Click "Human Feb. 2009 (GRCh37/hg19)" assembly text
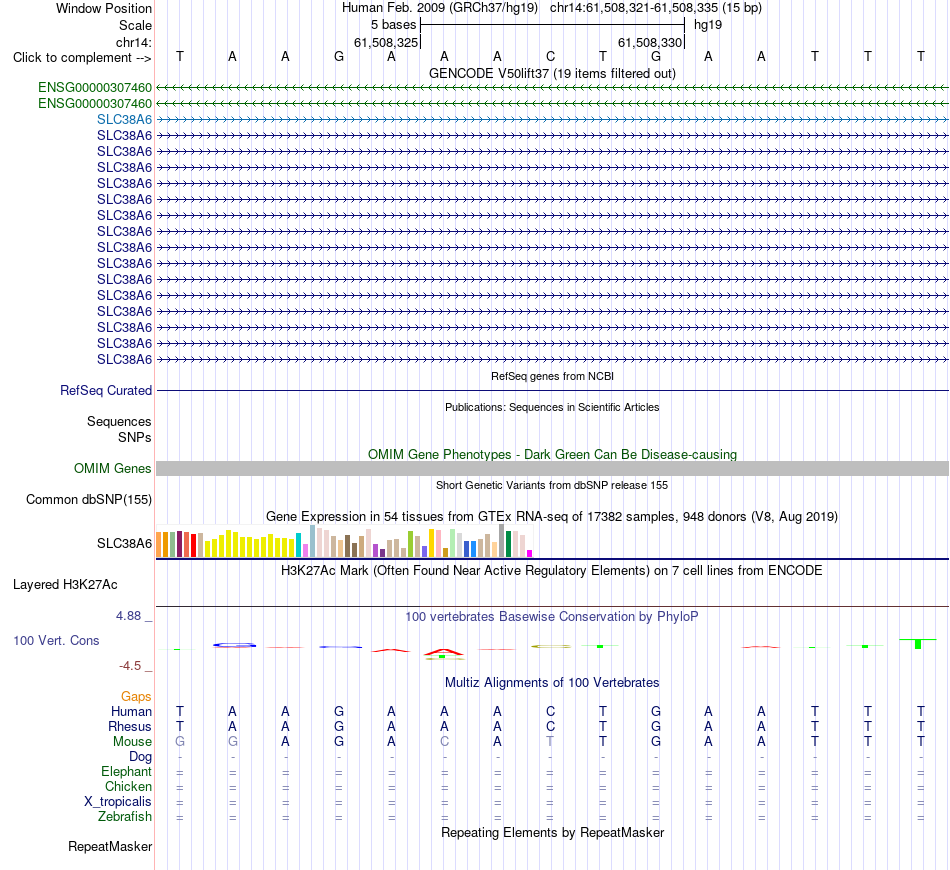 (x=440, y=8)
